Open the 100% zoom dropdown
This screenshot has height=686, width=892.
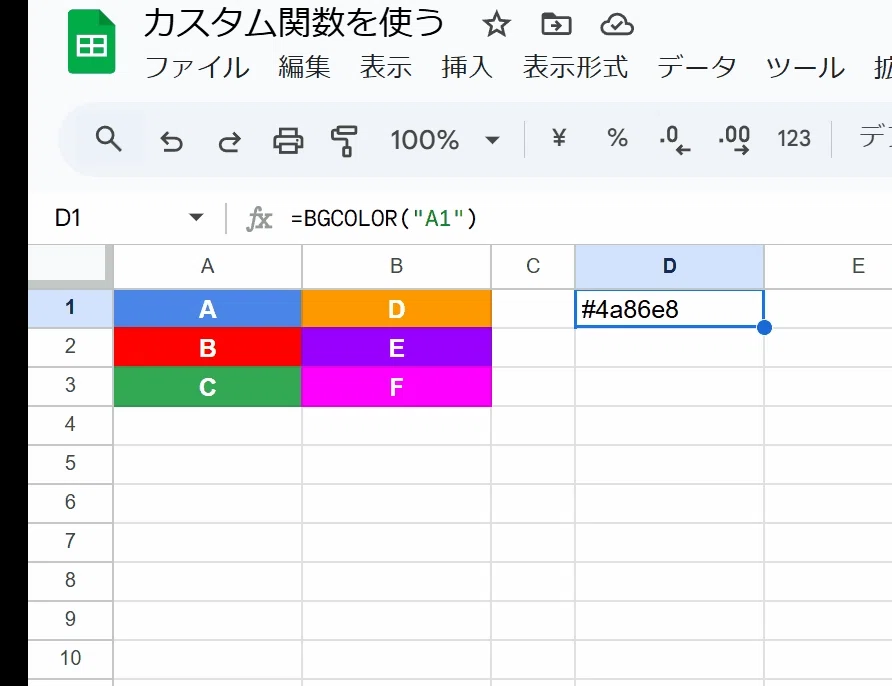tap(445, 139)
